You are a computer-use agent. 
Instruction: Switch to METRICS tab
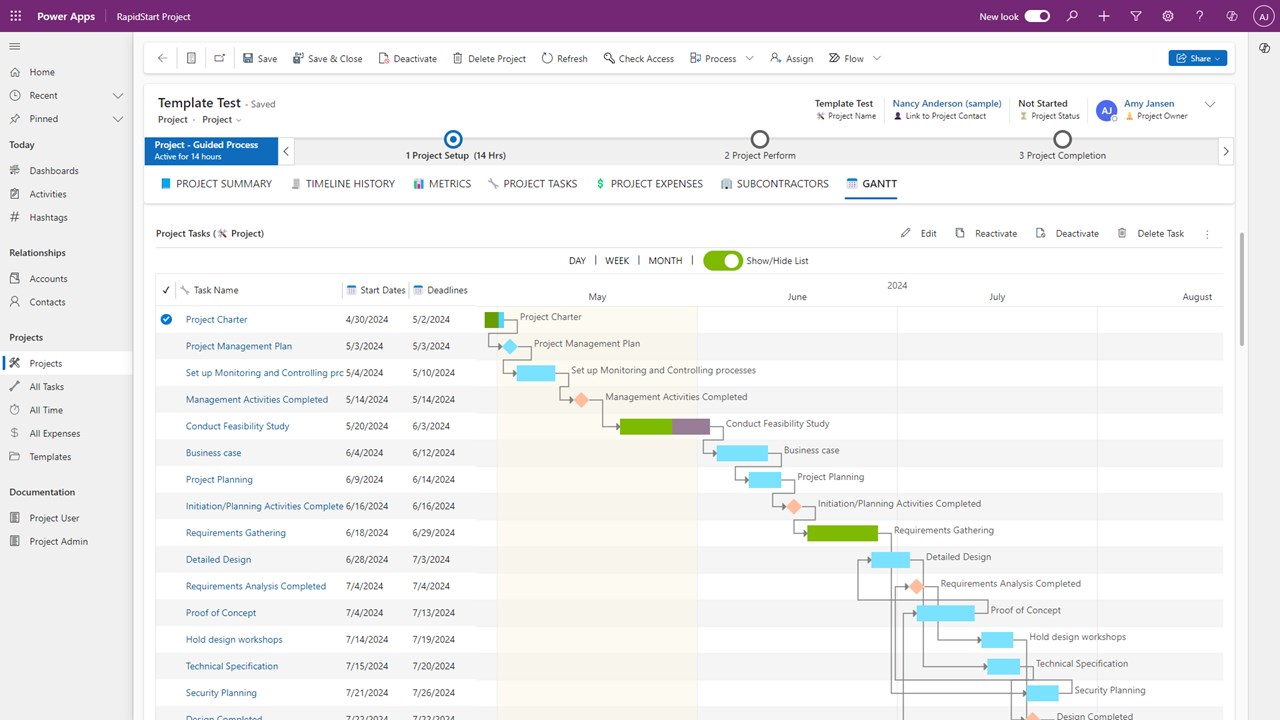pyautogui.click(x=442, y=184)
